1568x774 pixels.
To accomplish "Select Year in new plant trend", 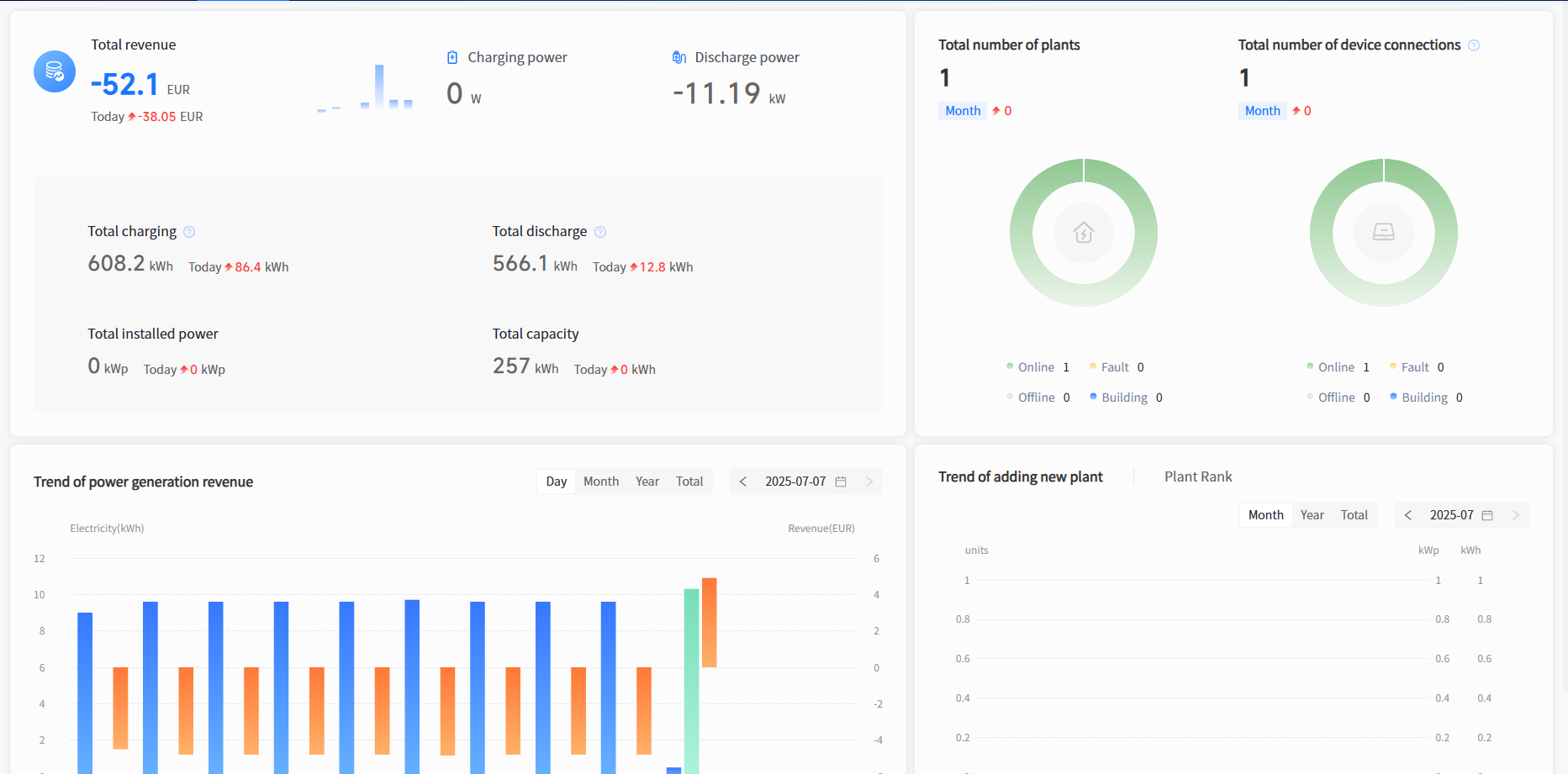I will (1312, 515).
